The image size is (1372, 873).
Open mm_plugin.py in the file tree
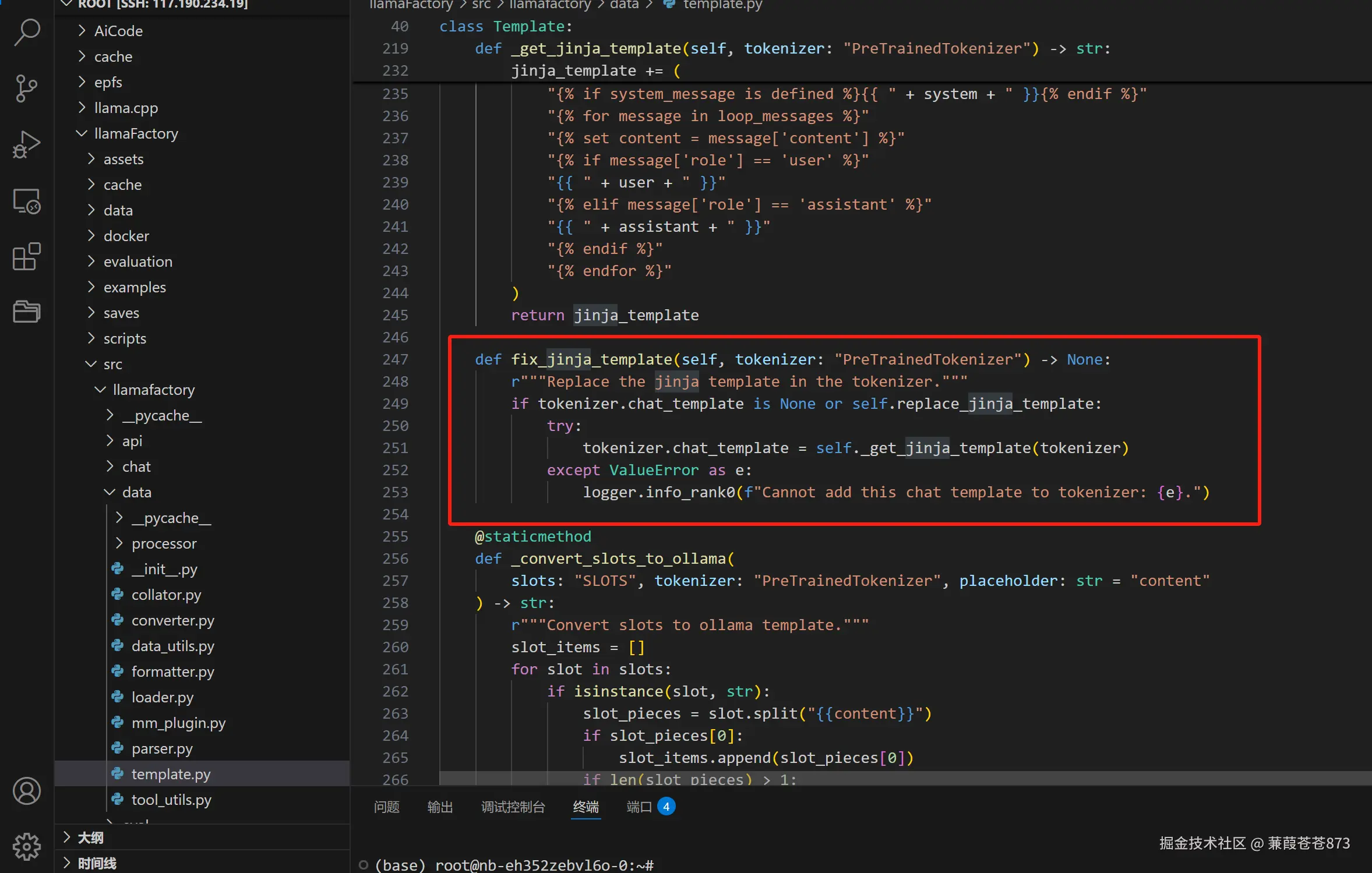[178, 723]
